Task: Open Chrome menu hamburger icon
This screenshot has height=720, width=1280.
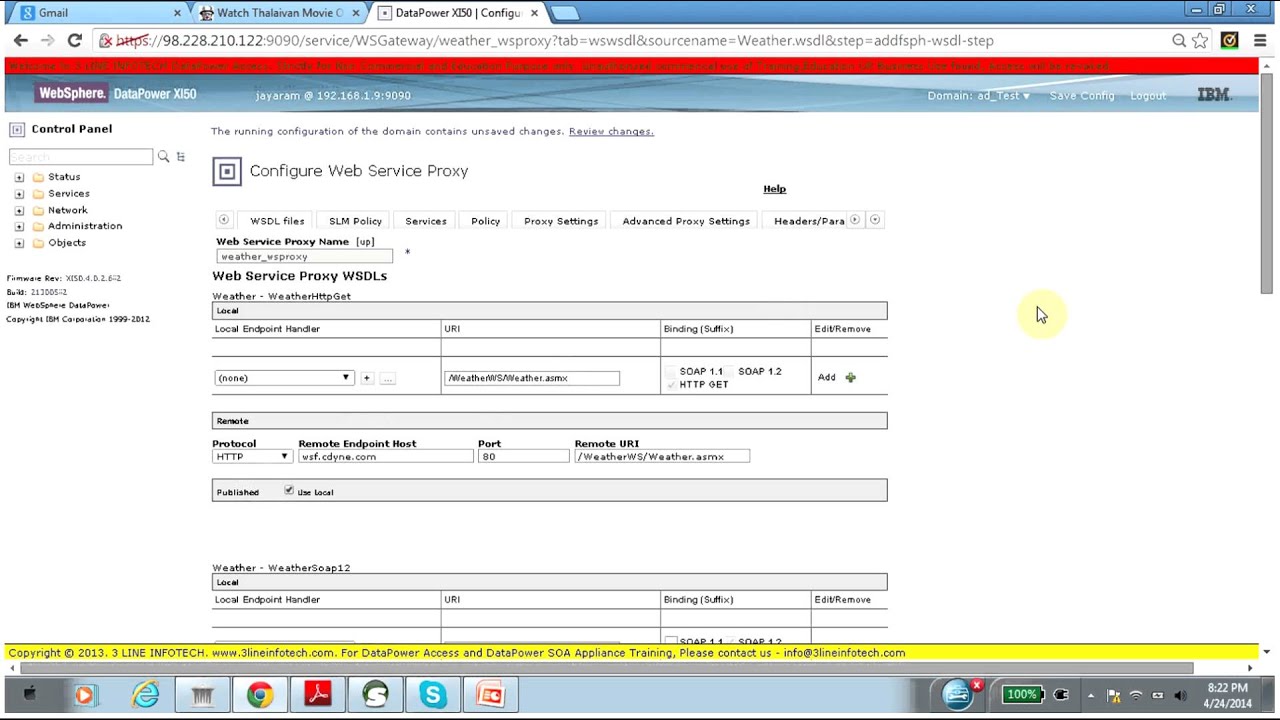Action: click(1259, 40)
